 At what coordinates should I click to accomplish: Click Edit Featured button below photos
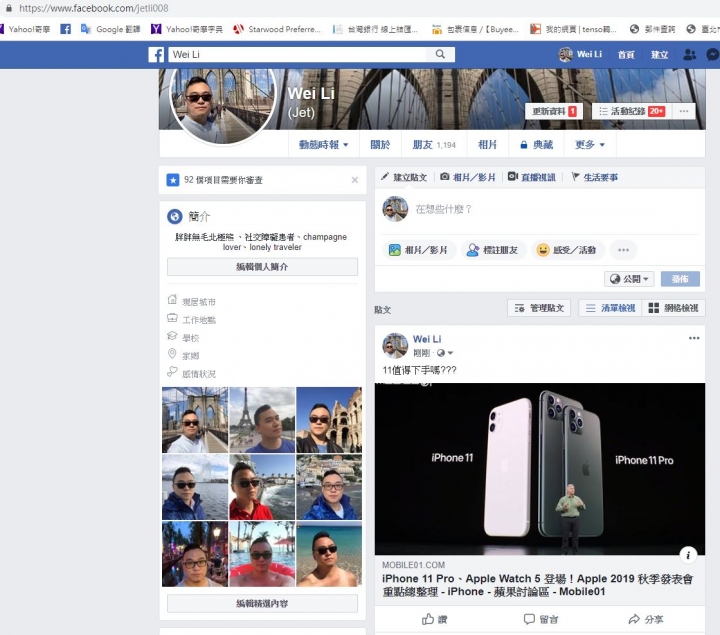coord(262,603)
